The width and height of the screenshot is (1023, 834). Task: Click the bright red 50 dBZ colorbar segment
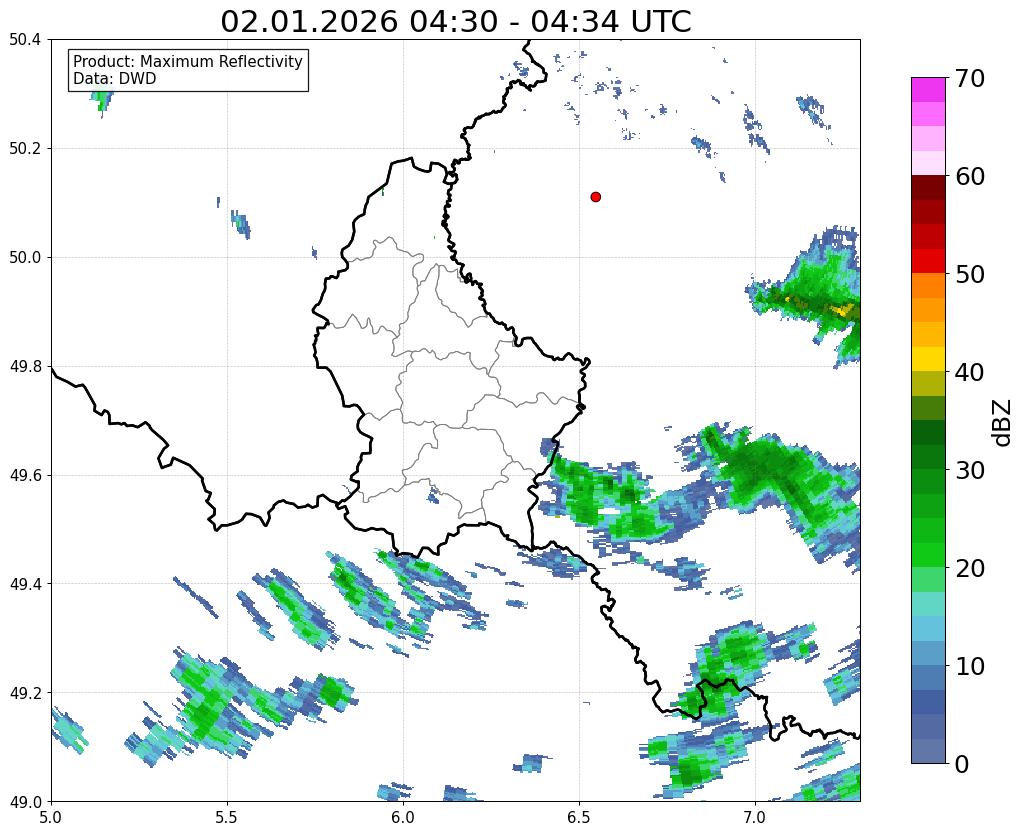(x=928, y=261)
